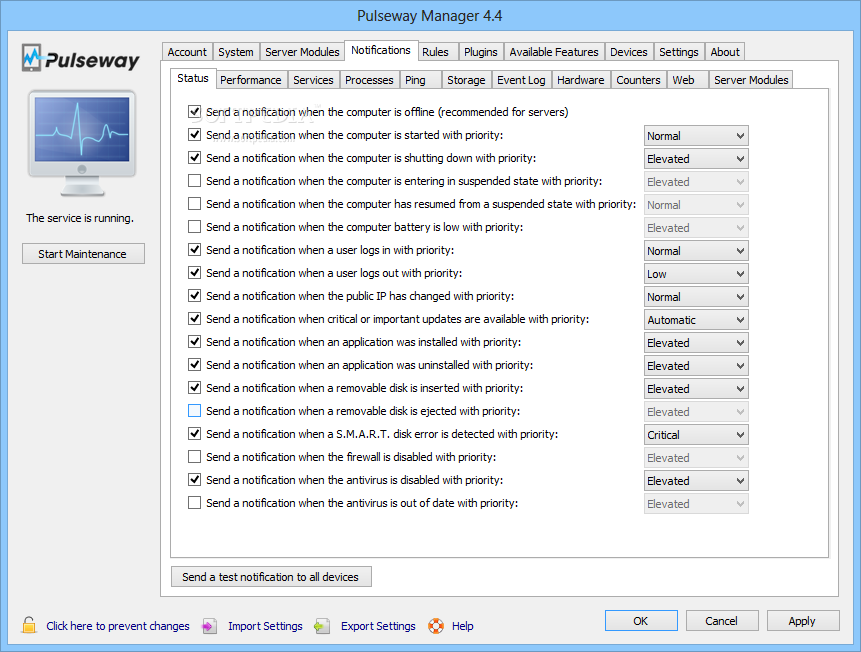The image size is (861, 652).
Task: Toggle antivirus disabled notification checkbox
Action: (x=194, y=480)
